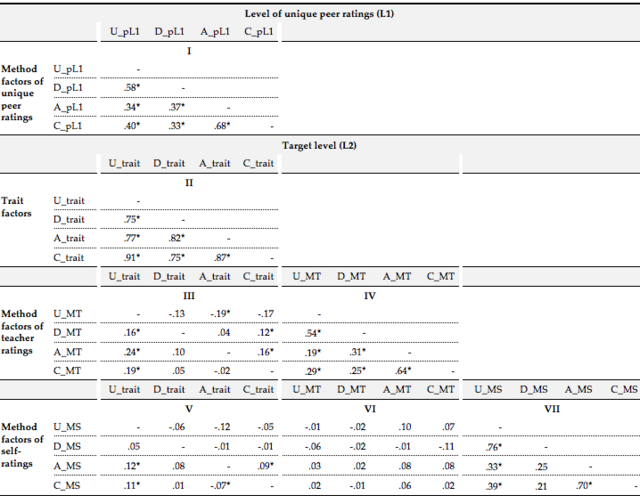Screen dimensions: 640x496
Task: Select the D_MS row label
Action: (67, 446)
